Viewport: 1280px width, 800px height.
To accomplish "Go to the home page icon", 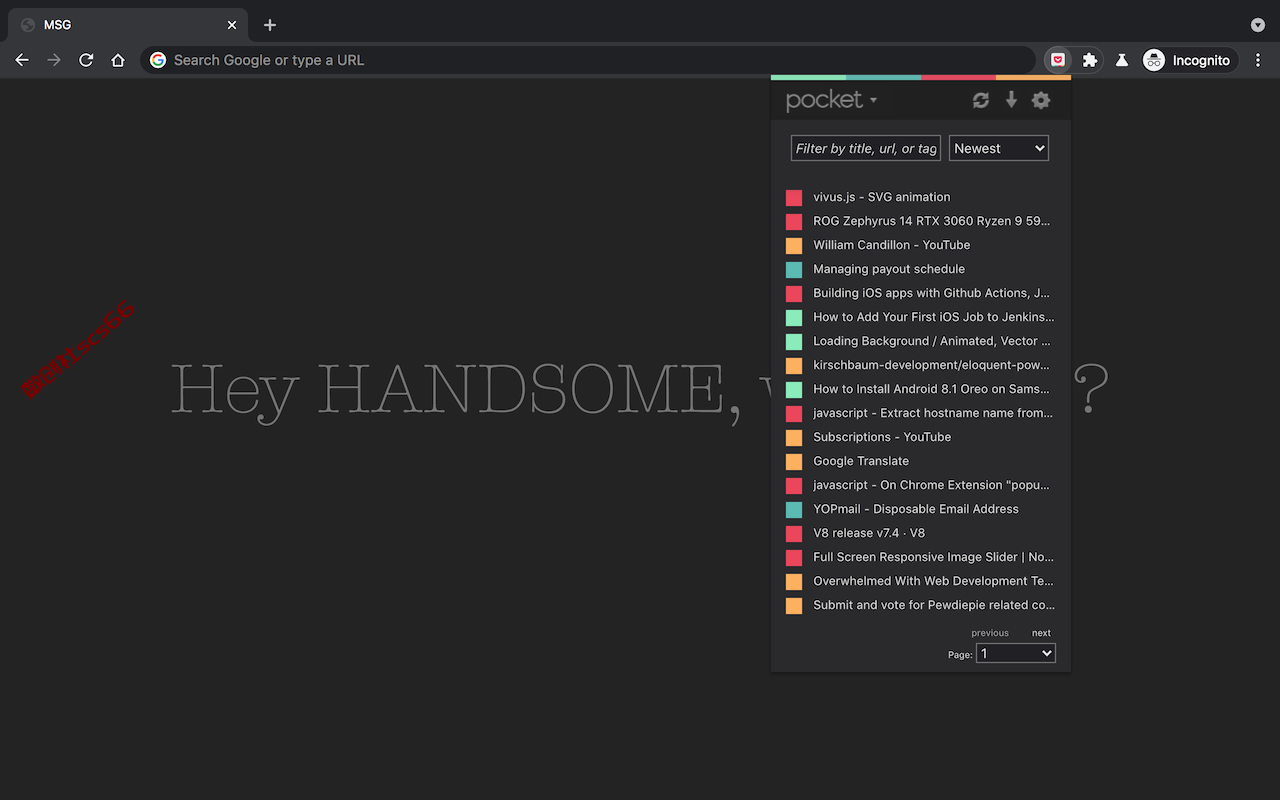I will pyautogui.click(x=118, y=60).
